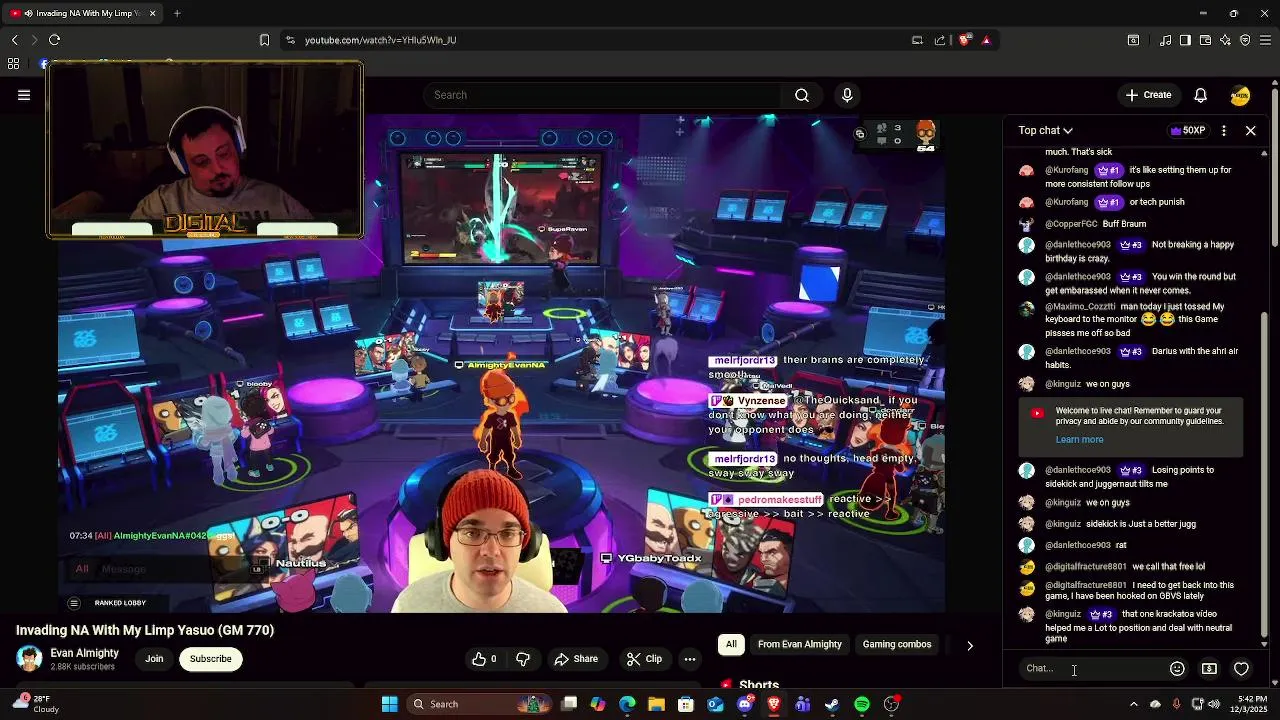Subscribe to Evan Almighty channel

point(210,658)
